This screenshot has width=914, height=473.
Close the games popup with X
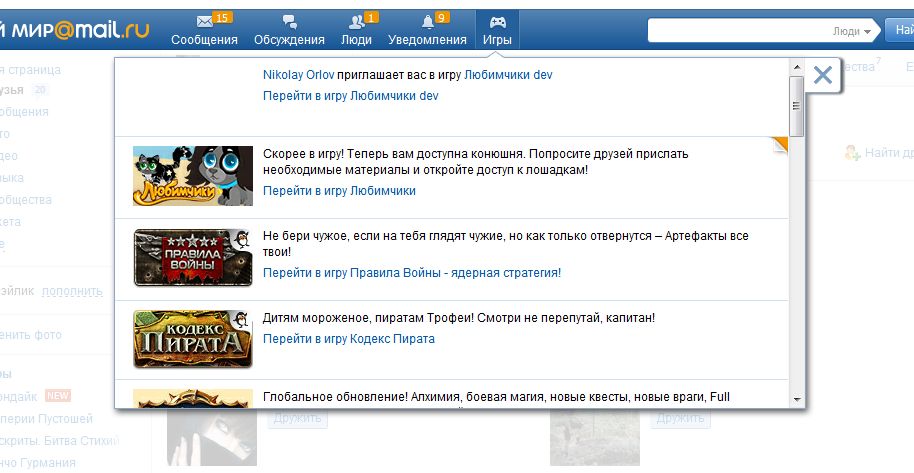[822, 75]
